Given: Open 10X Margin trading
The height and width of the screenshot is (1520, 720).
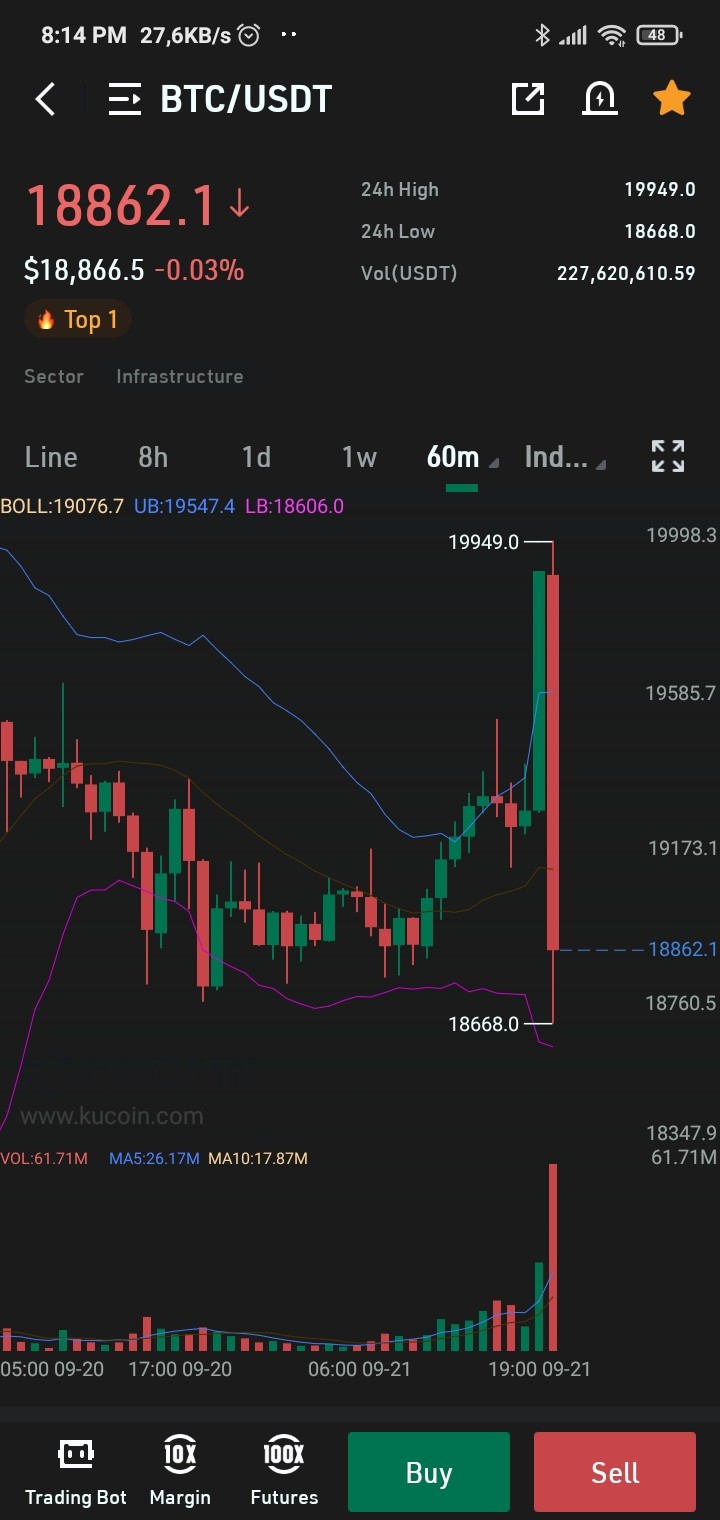Looking at the screenshot, I should click(180, 1471).
